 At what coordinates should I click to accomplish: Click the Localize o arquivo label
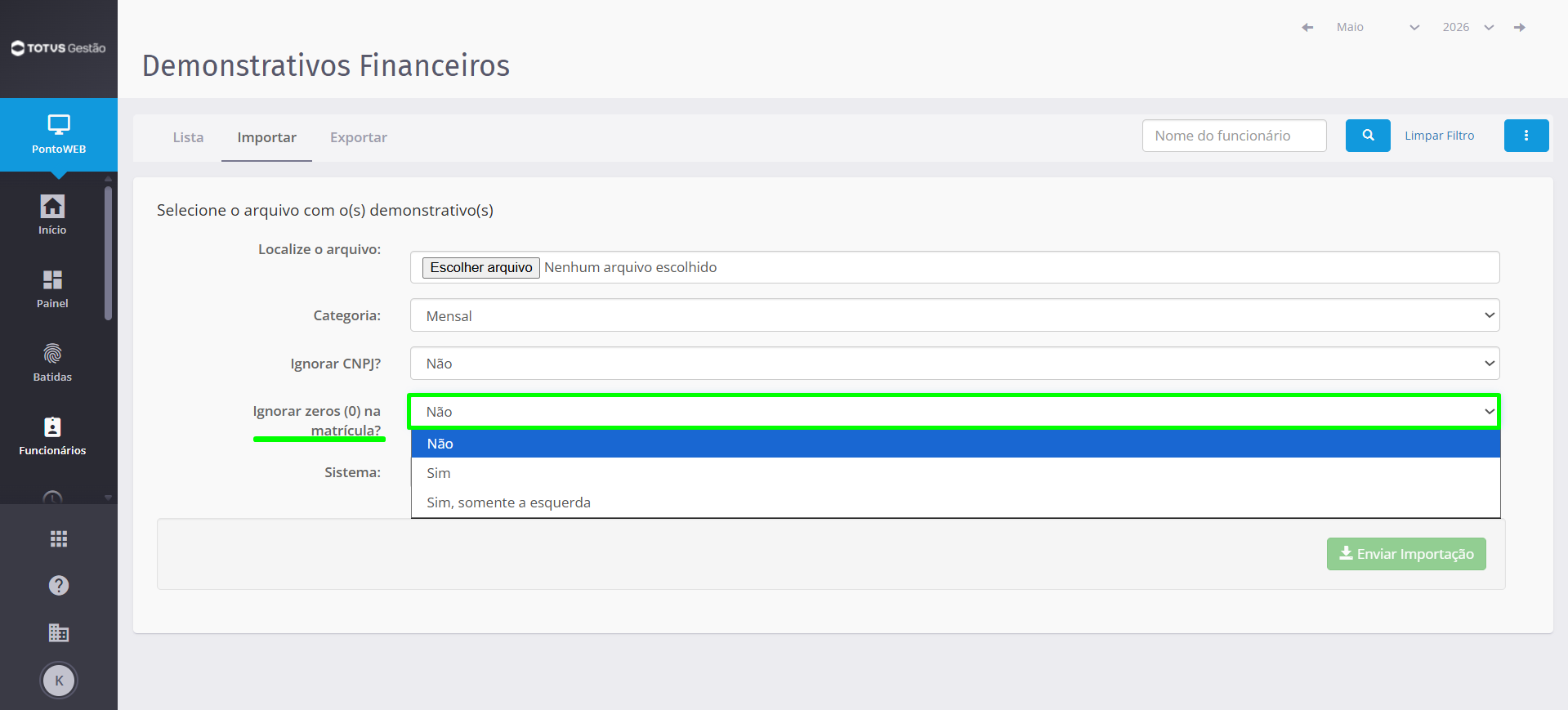319,249
